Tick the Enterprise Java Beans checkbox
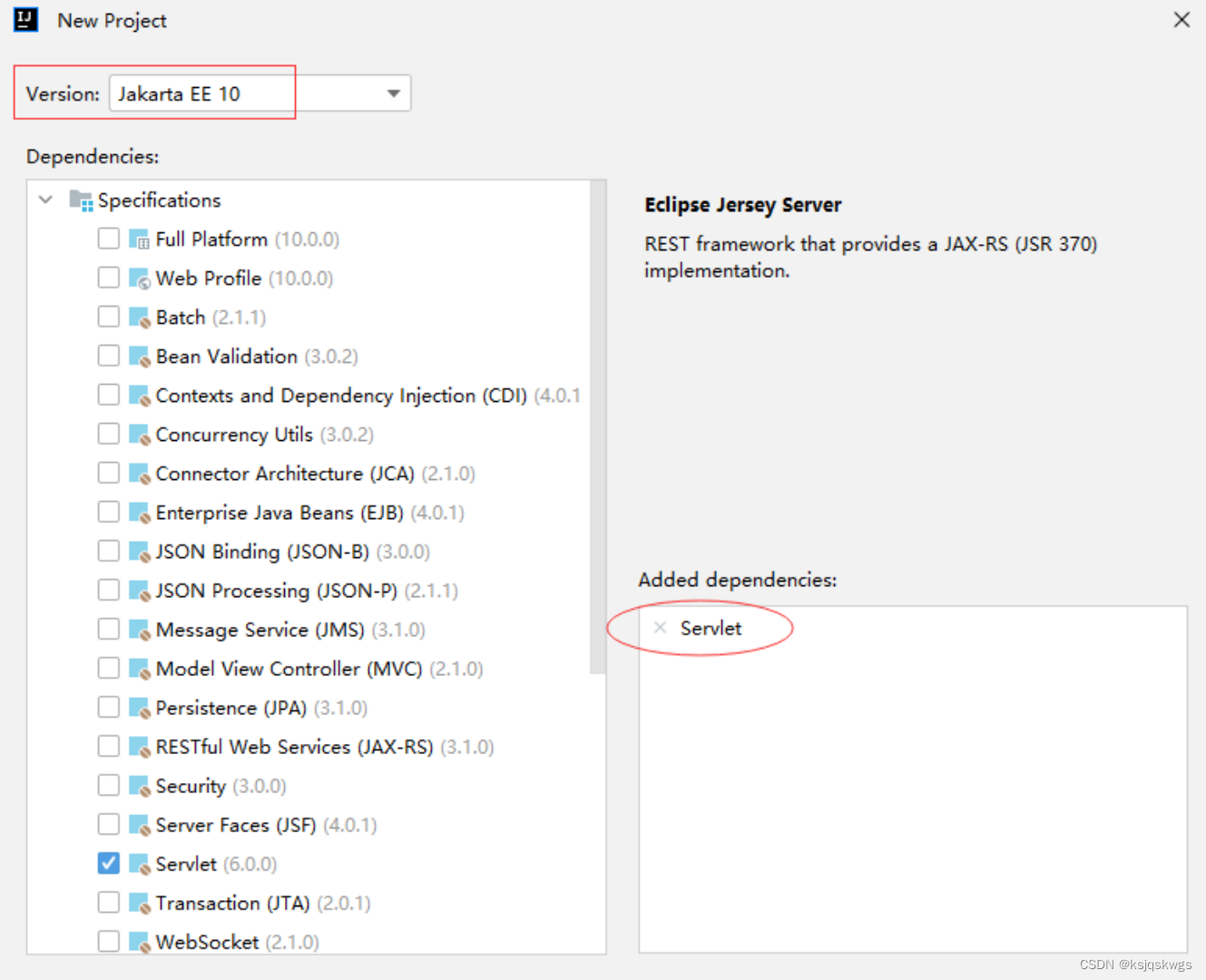This screenshot has height=980, width=1206. pyautogui.click(x=109, y=512)
